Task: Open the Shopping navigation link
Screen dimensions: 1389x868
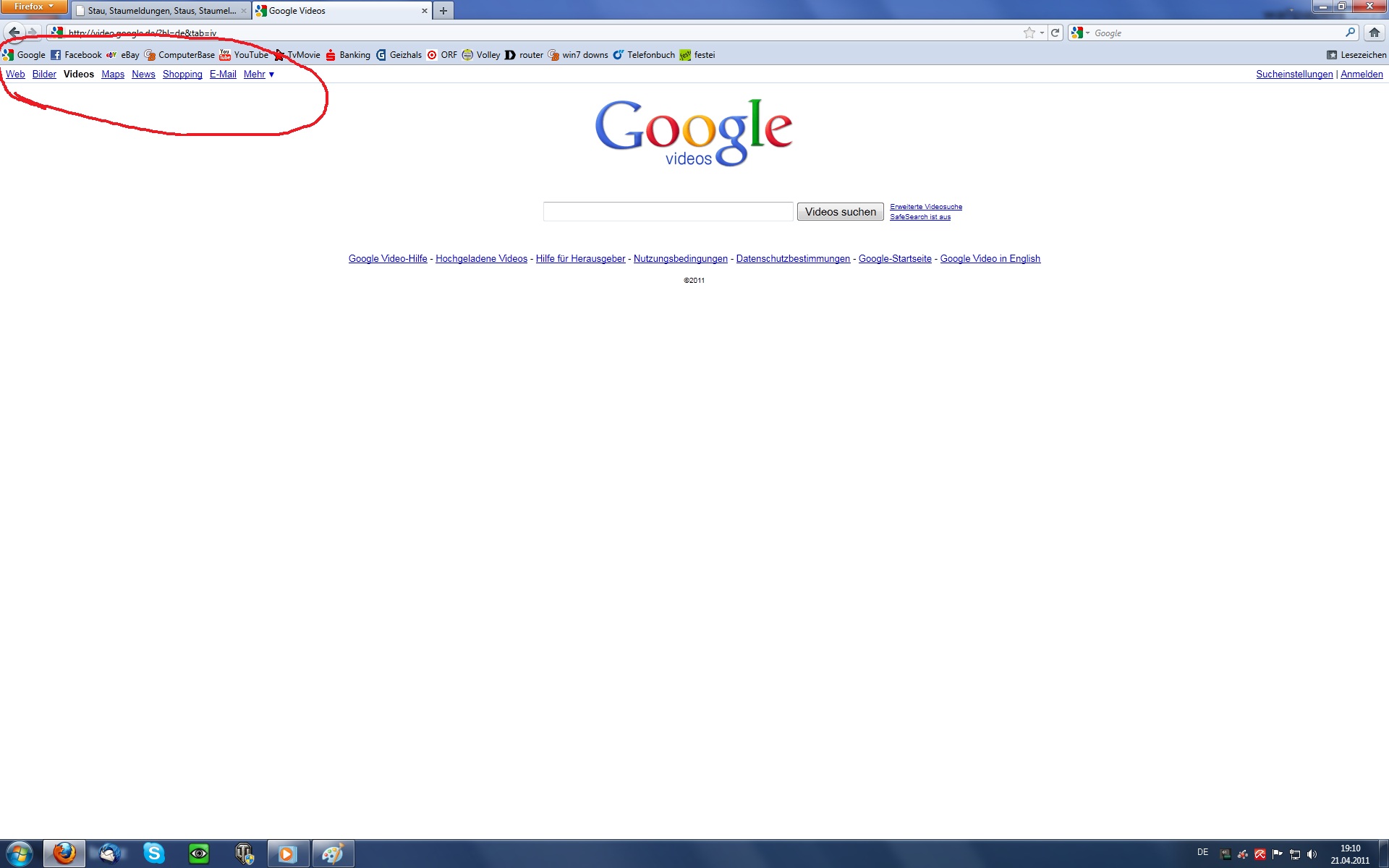Action: coord(182,75)
